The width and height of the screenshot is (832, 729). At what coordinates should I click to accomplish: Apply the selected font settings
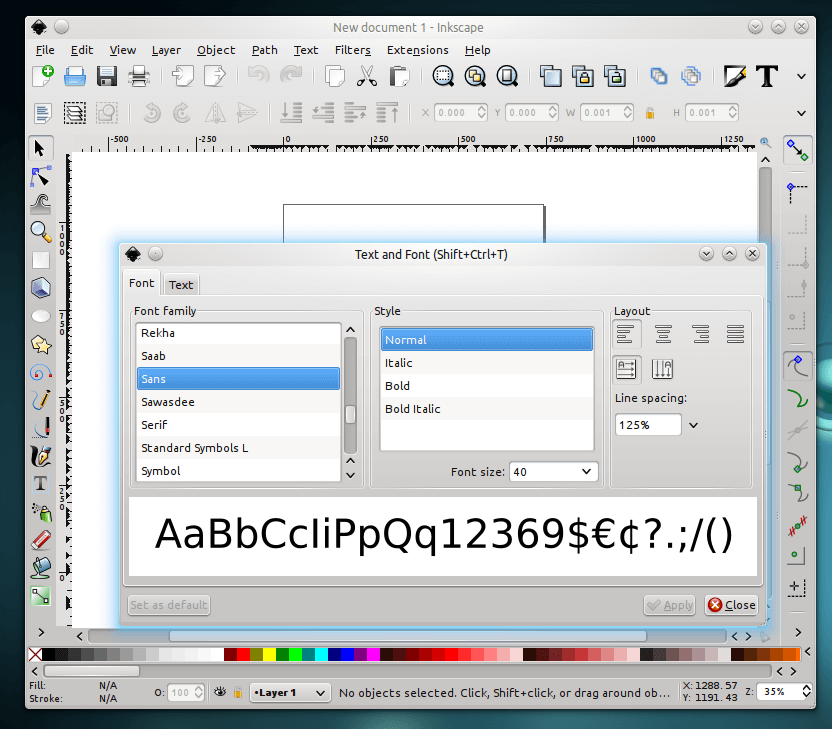[669, 605]
